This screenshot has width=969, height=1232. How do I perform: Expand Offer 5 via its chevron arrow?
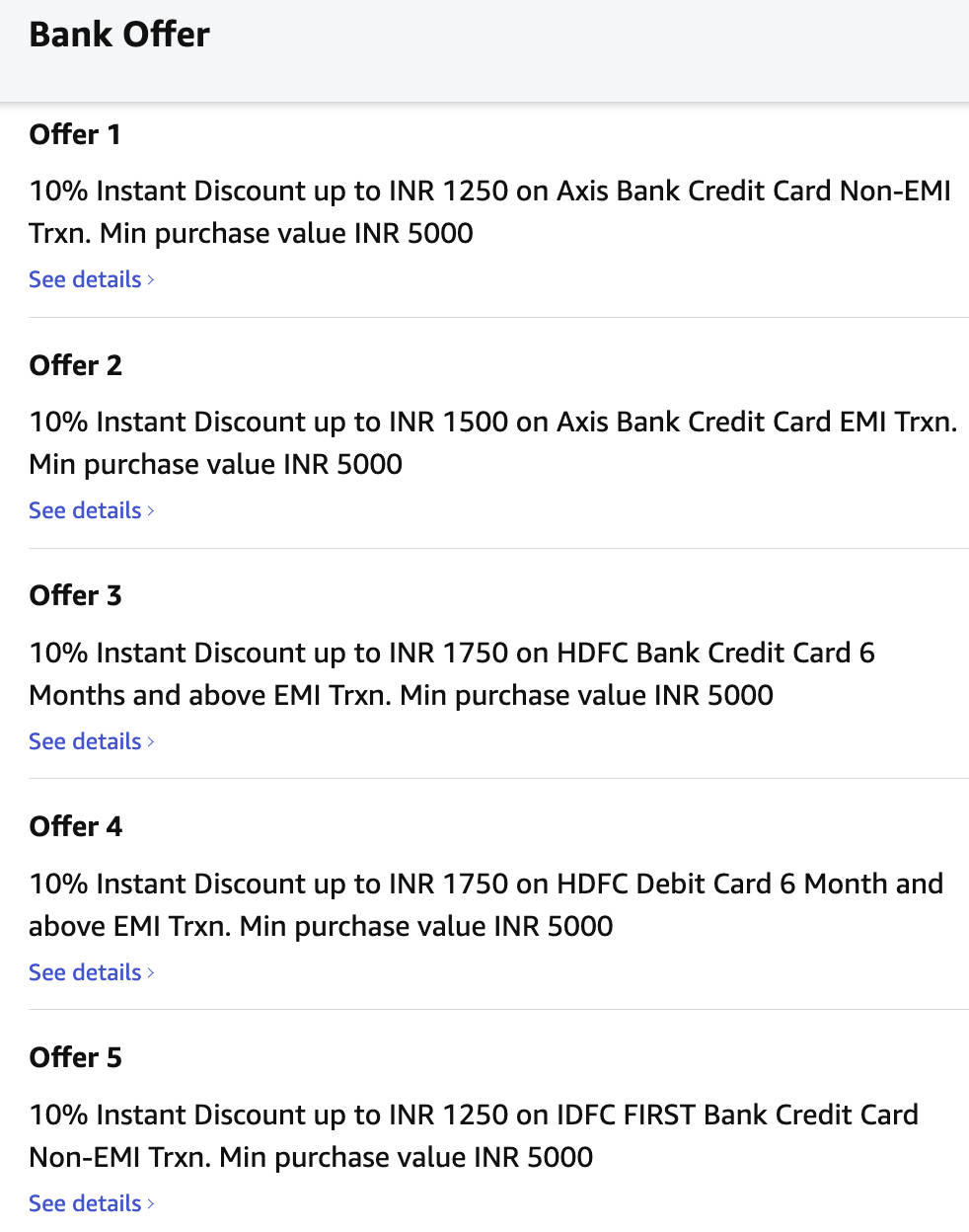coord(151,1204)
